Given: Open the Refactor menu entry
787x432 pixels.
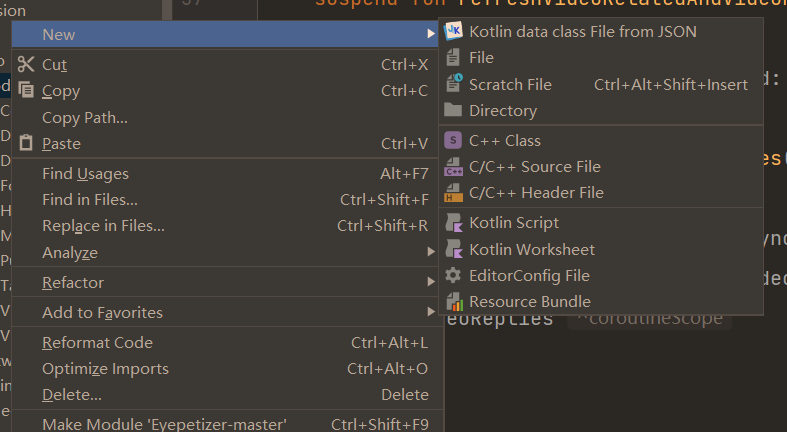Looking at the screenshot, I should point(225,282).
